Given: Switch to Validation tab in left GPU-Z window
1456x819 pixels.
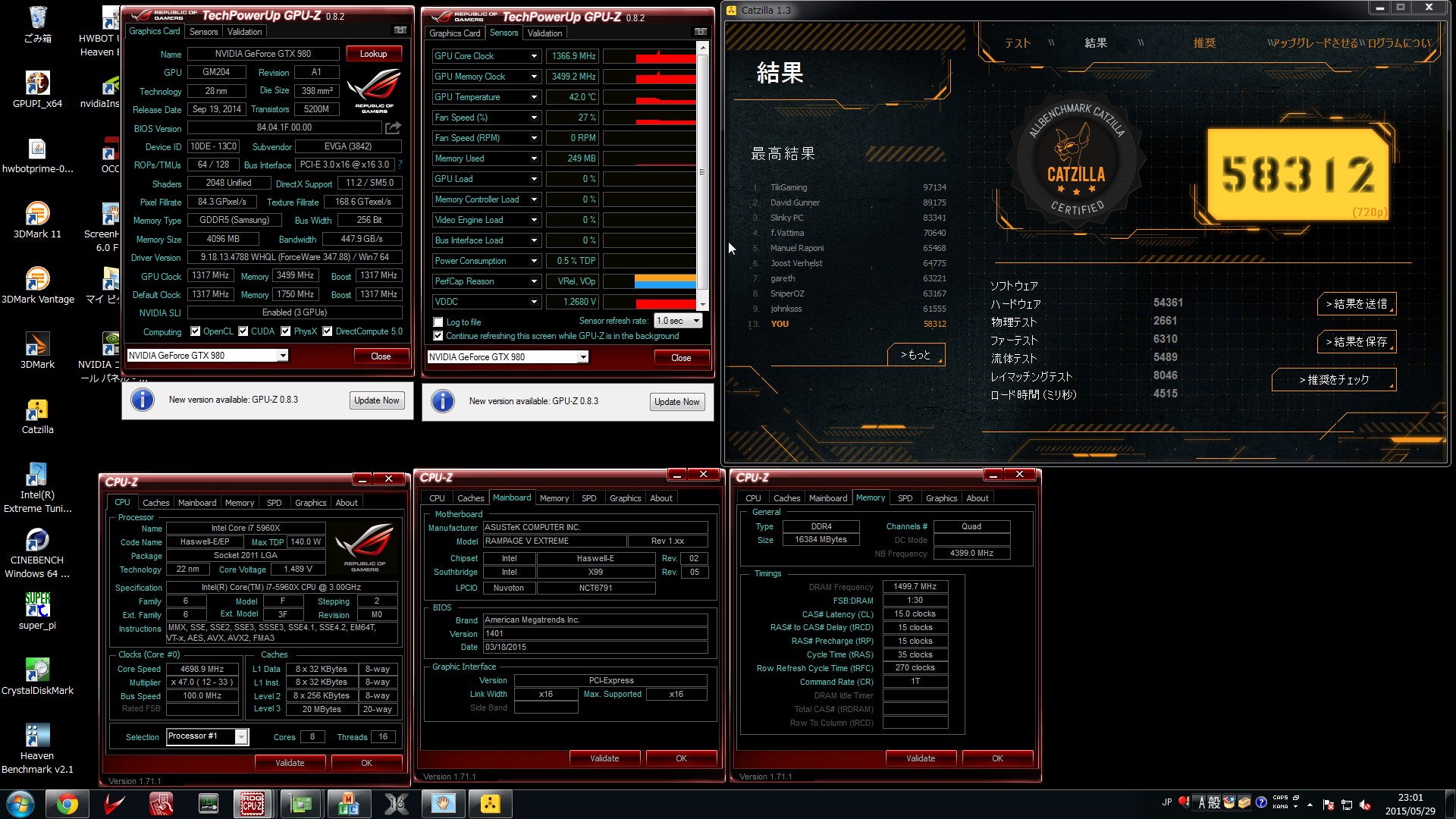Looking at the screenshot, I should pos(244,32).
